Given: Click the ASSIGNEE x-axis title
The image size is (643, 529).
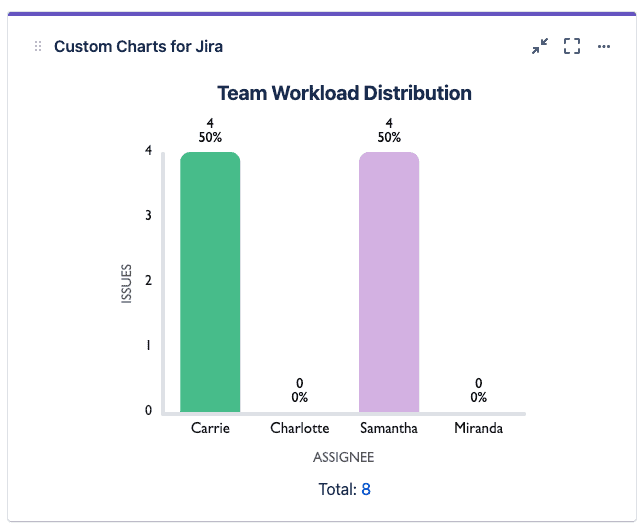Looking at the screenshot, I should [x=344, y=457].
